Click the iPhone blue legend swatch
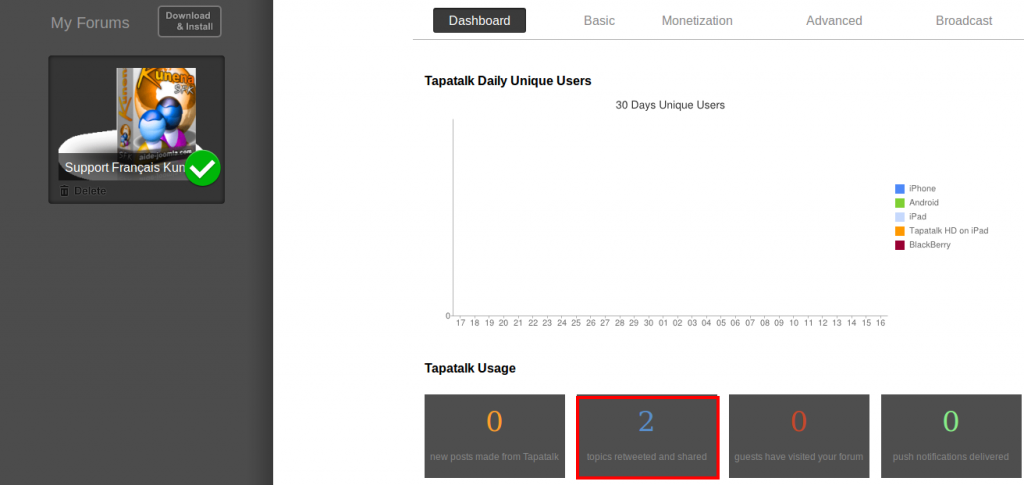 [900, 189]
